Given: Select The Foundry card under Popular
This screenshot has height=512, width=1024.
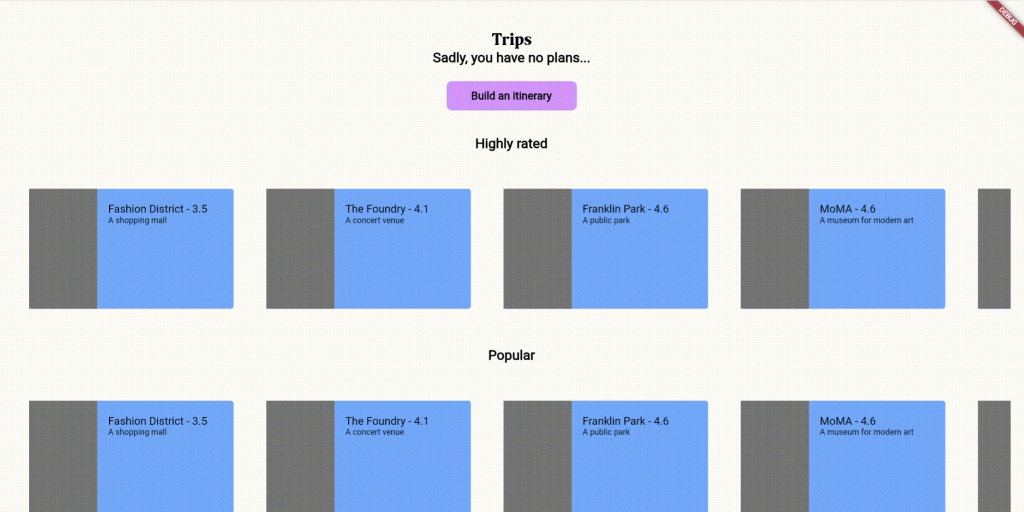Looking at the screenshot, I should tap(368, 456).
